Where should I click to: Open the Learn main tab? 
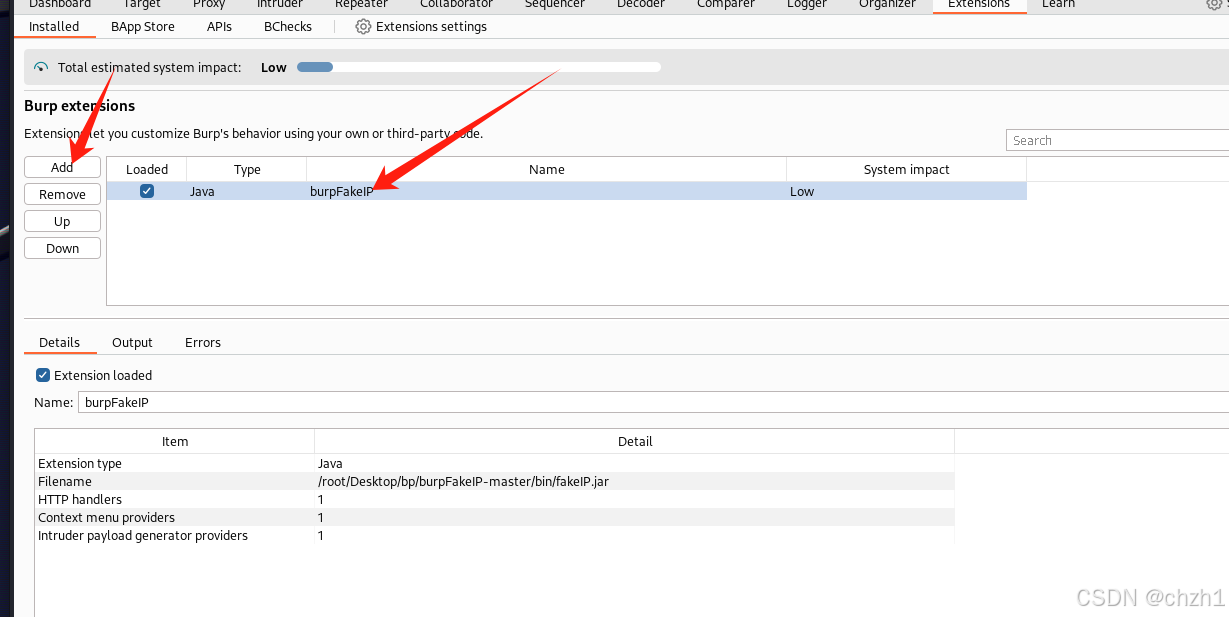(1058, 5)
